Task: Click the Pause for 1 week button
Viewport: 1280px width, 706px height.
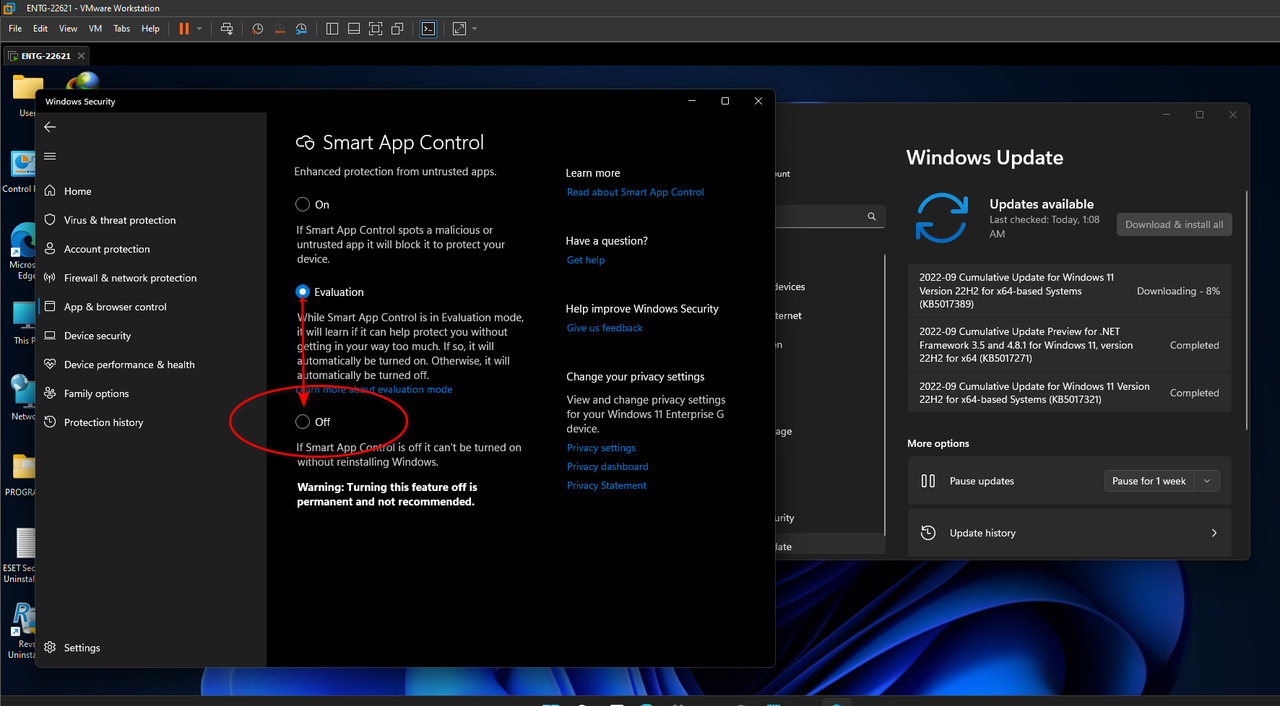Action: point(1149,481)
